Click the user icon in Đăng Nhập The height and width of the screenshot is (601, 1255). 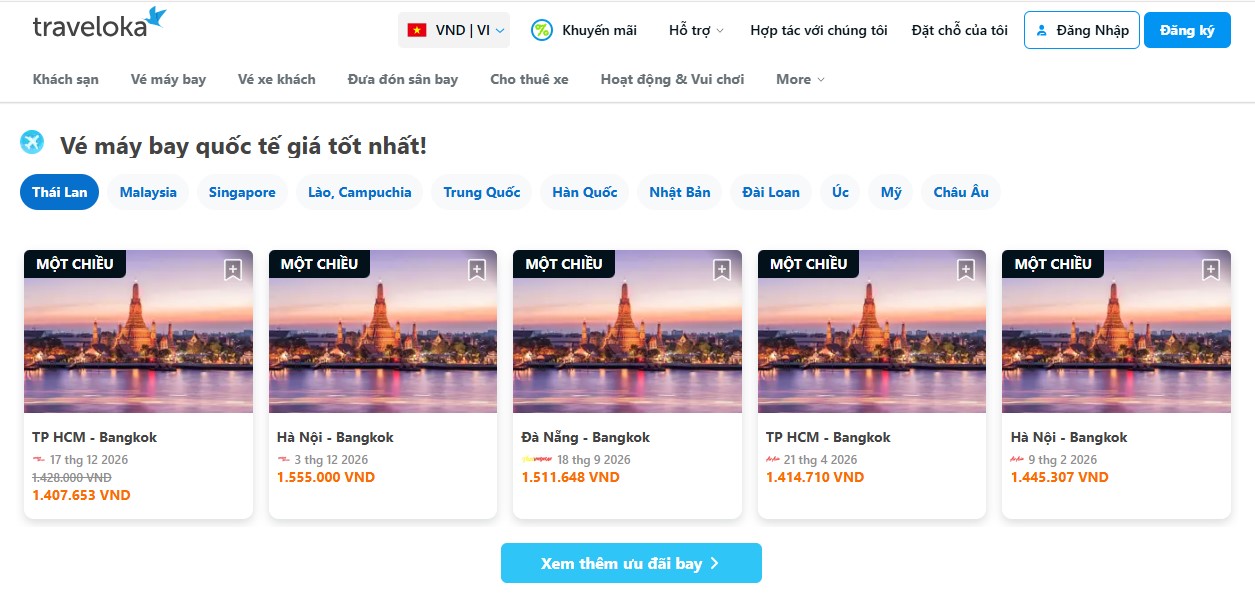1041,30
